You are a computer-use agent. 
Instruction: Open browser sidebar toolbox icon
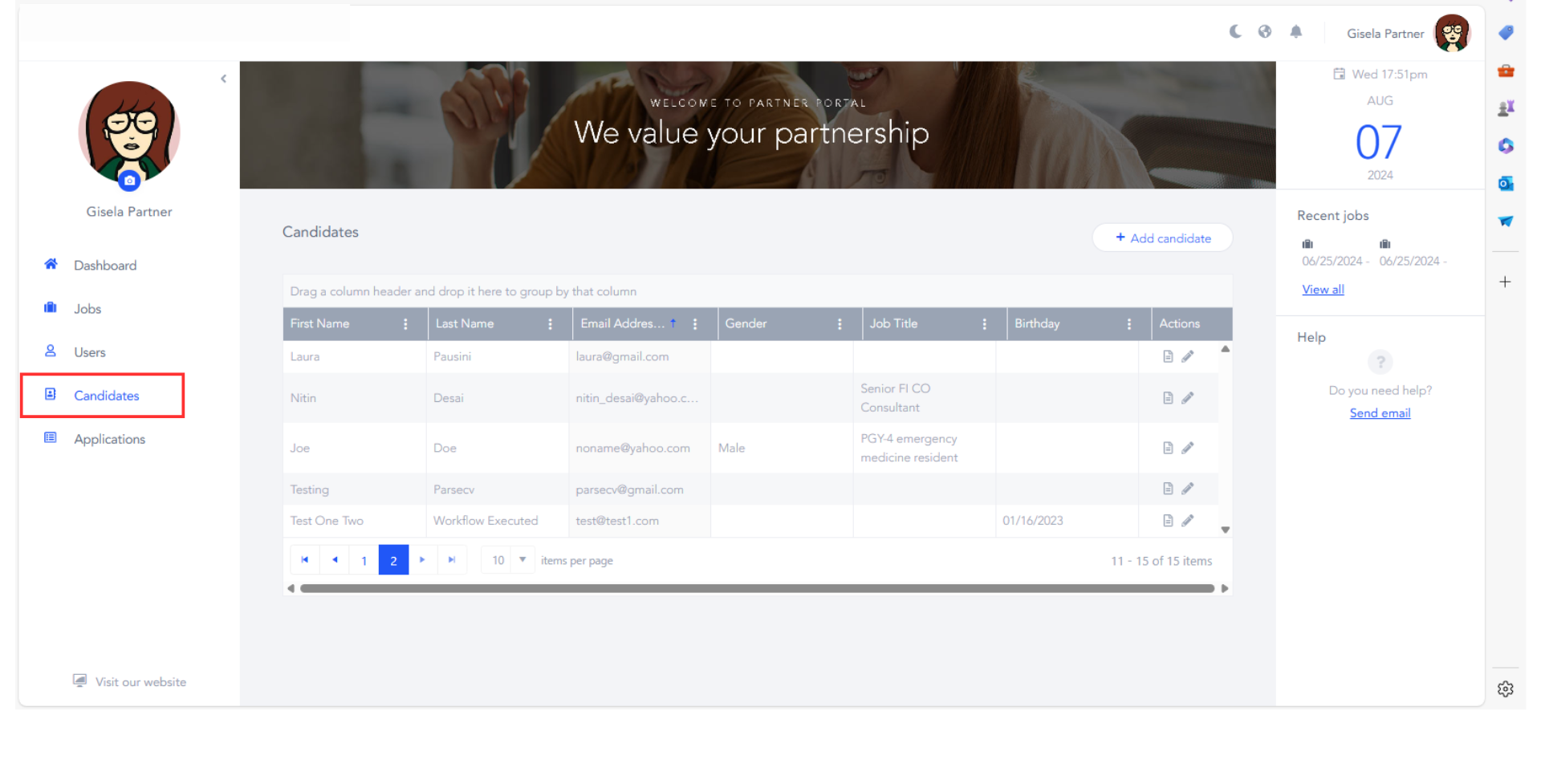click(x=1506, y=71)
